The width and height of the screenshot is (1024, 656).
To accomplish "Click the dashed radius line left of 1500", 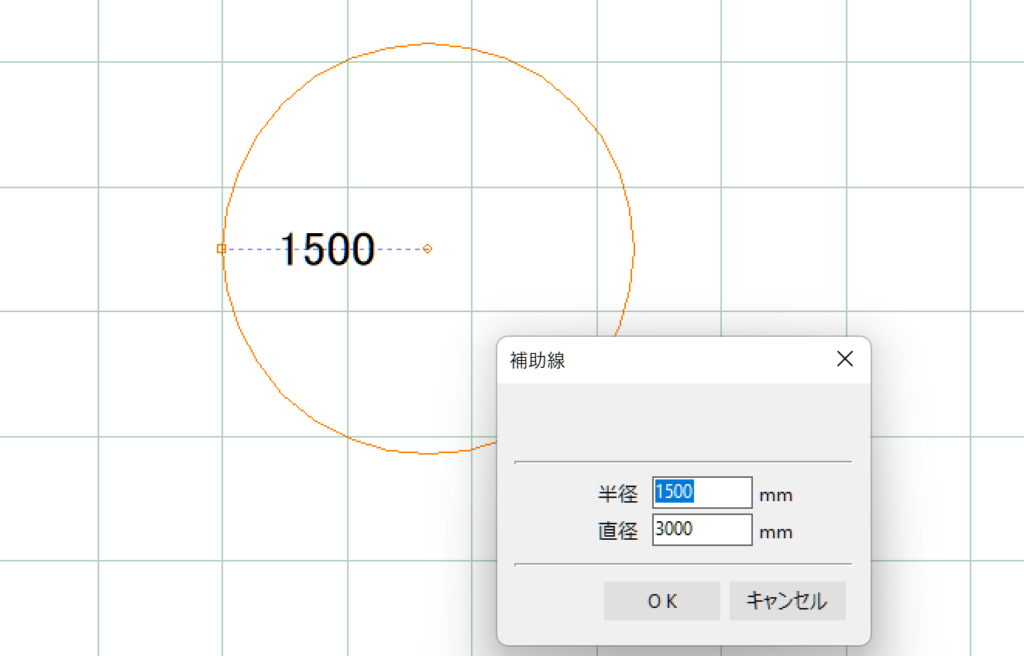I will click(x=252, y=248).
